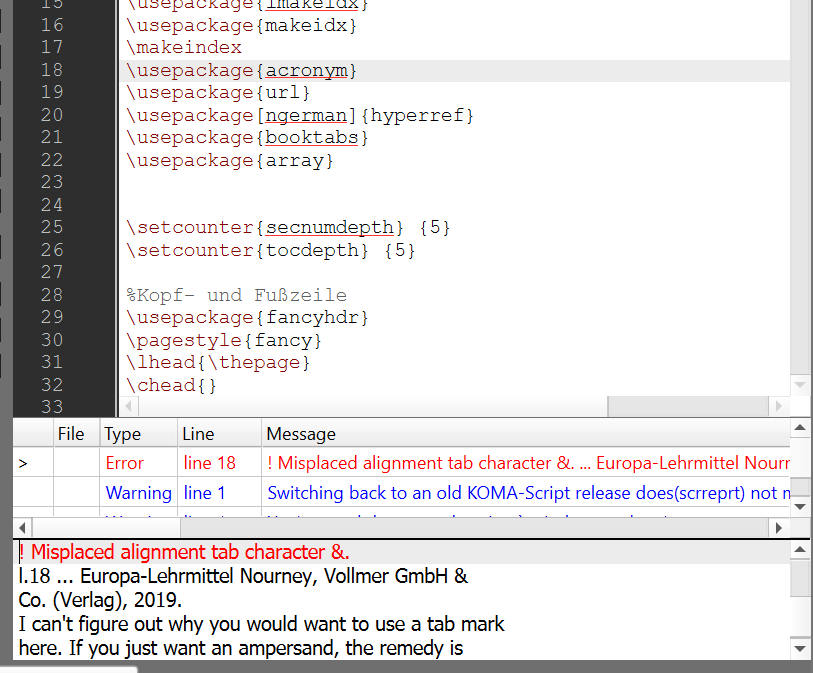Screen dimensions: 813x673
Task: Click the File column header
Action: (71, 434)
